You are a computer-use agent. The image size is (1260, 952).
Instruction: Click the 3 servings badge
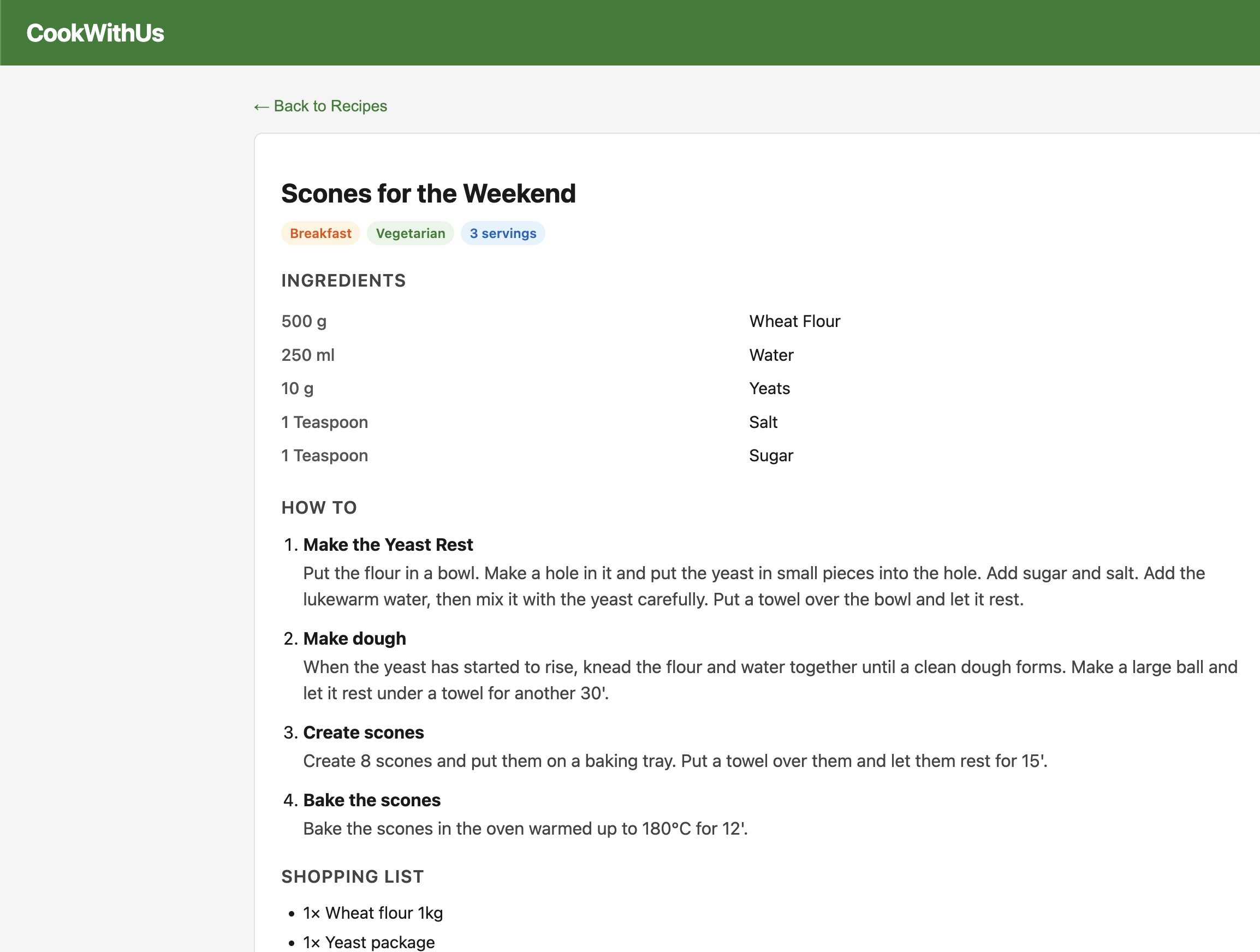(502, 233)
